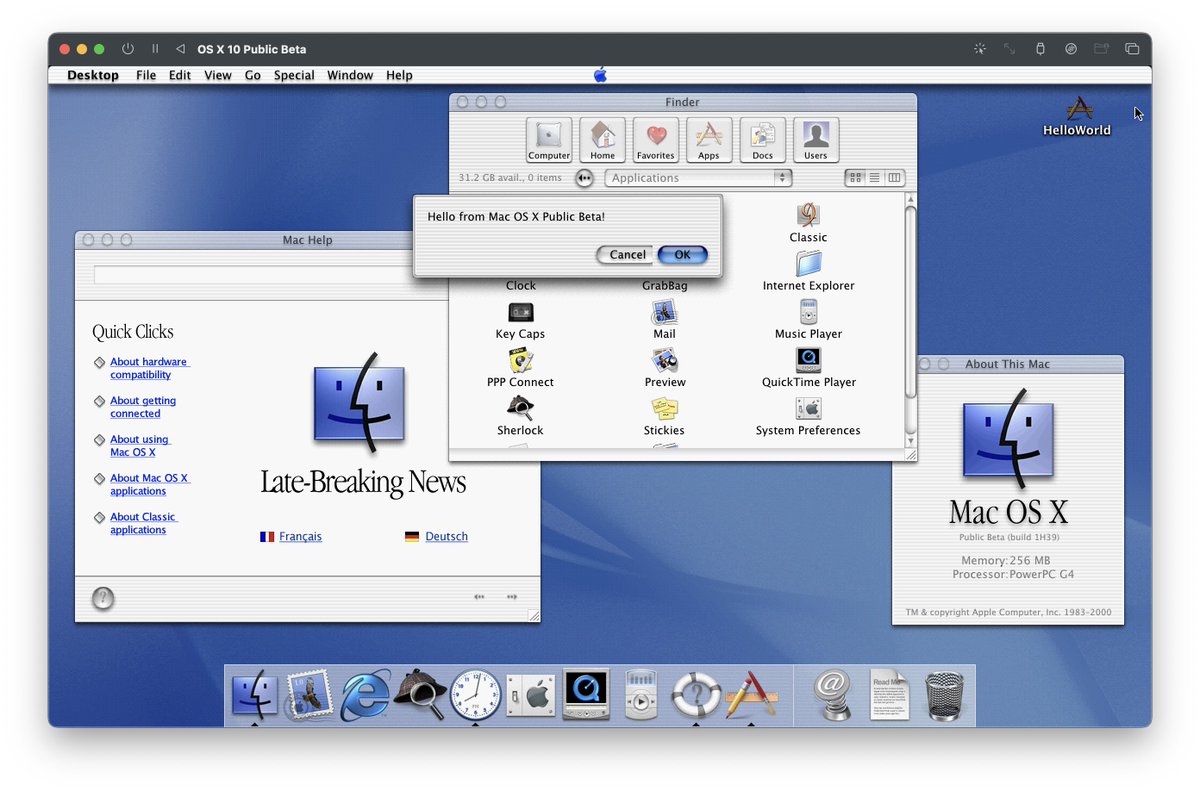Go to Home in Finder toolbar
Image resolution: width=1200 pixels, height=791 pixels.
602,139
